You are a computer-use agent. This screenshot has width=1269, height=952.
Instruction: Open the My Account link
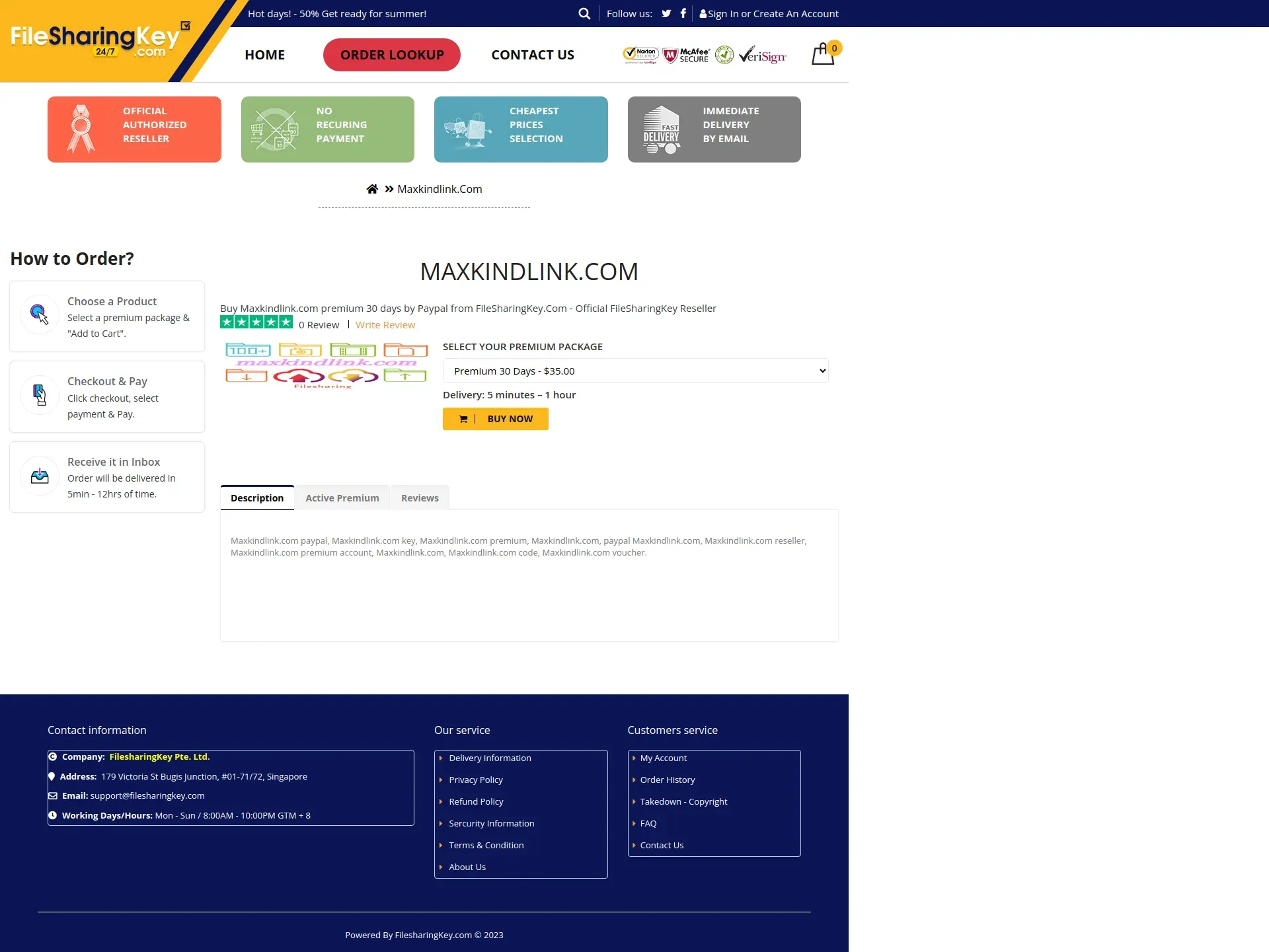(x=664, y=758)
